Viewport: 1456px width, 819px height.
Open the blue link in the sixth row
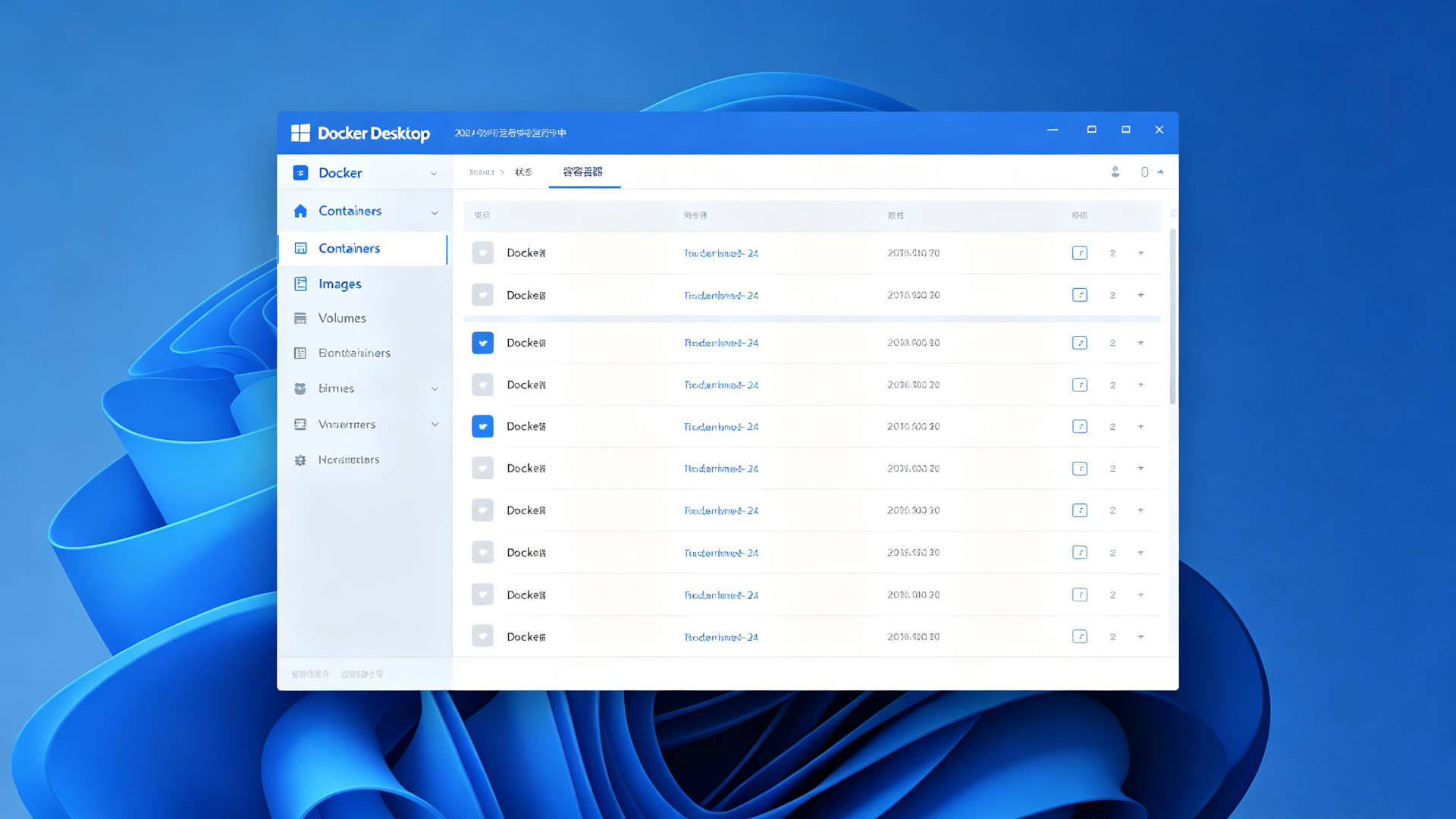click(721, 469)
